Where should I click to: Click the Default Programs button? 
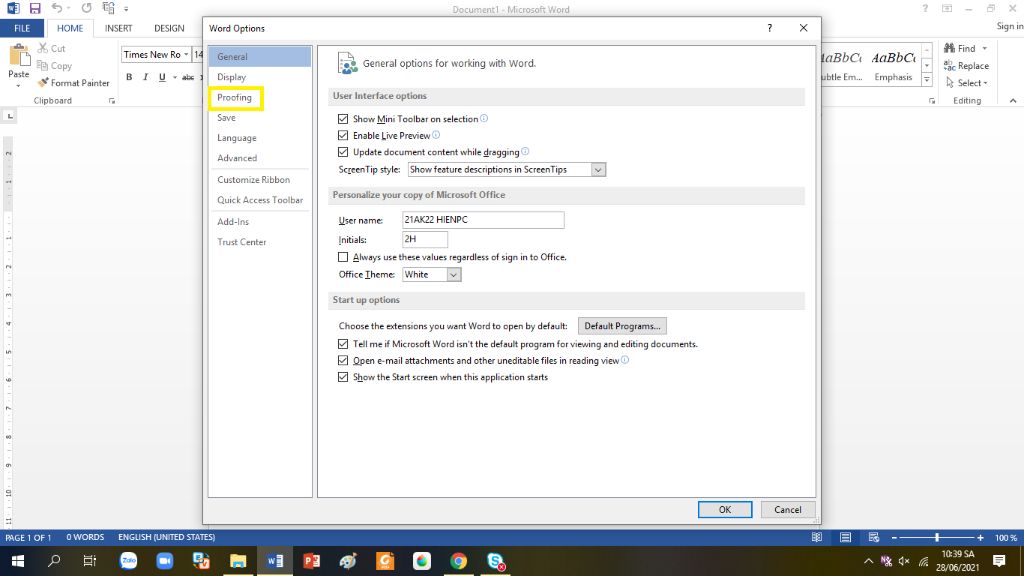click(622, 326)
